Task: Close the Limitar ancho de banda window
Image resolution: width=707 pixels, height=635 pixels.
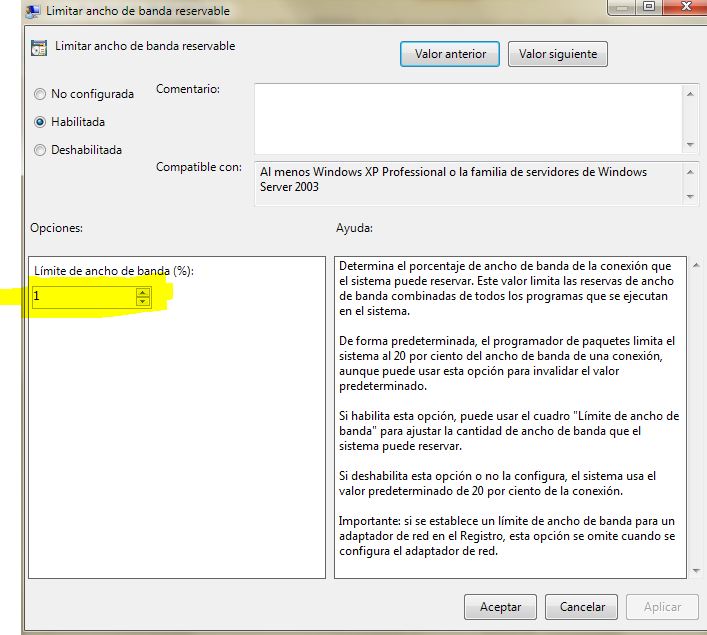Action: (686, 7)
